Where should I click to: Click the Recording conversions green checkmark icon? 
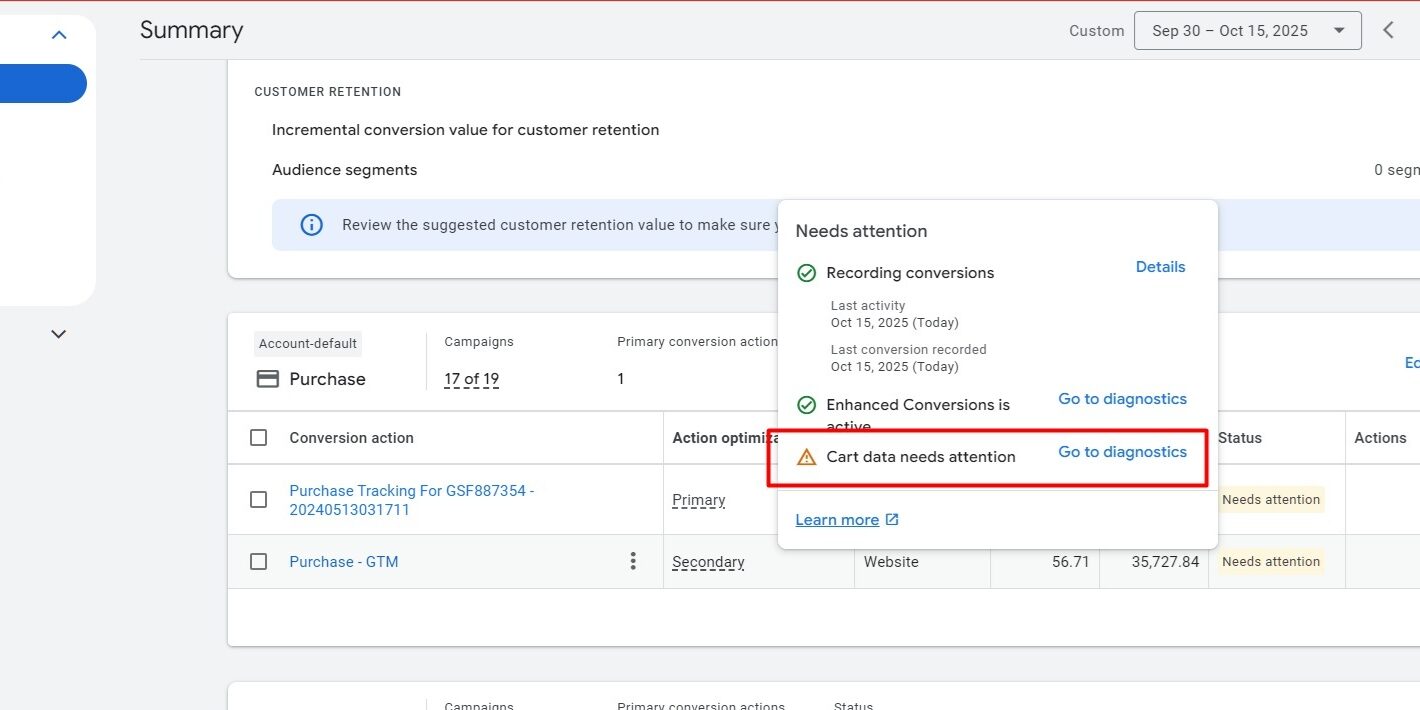click(x=806, y=273)
